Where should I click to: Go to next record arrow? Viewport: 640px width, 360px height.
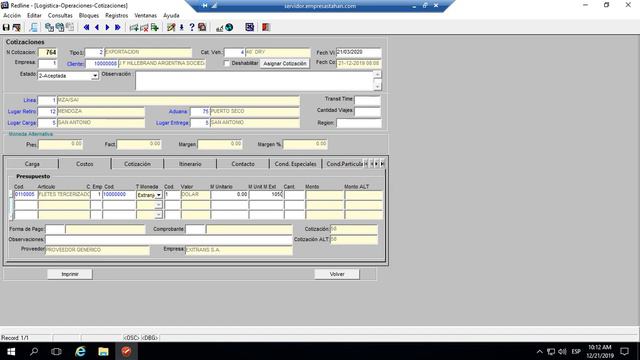coord(107,27)
